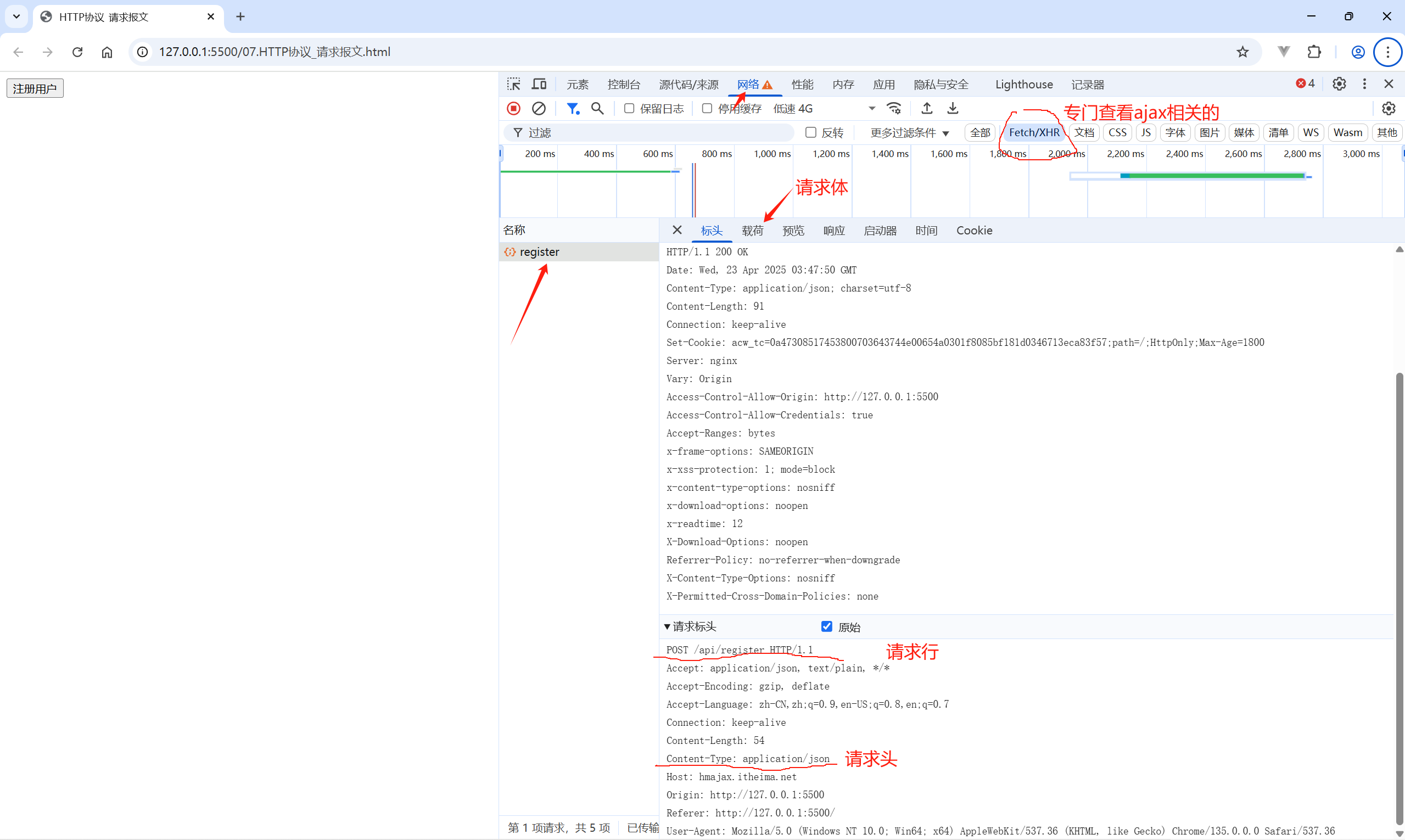The image size is (1405, 840).
Task: Open the 内存 panel
Action: (843, 85)
